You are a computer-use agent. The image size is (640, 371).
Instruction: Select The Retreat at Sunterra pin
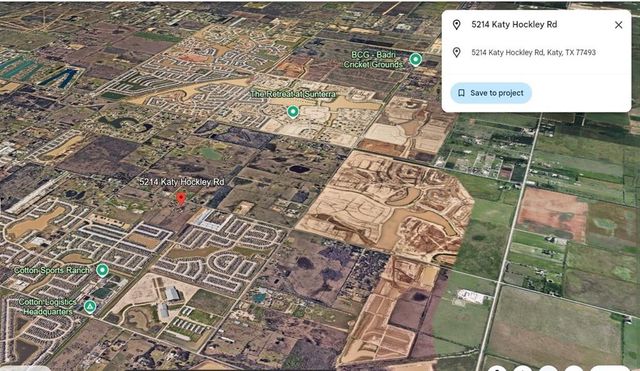click(x=293, y=111)
